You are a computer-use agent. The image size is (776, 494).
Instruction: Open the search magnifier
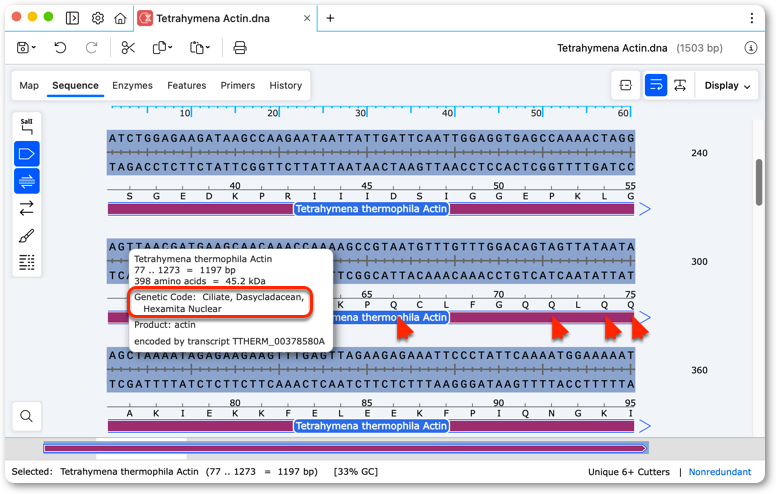(x=27, y=416)
